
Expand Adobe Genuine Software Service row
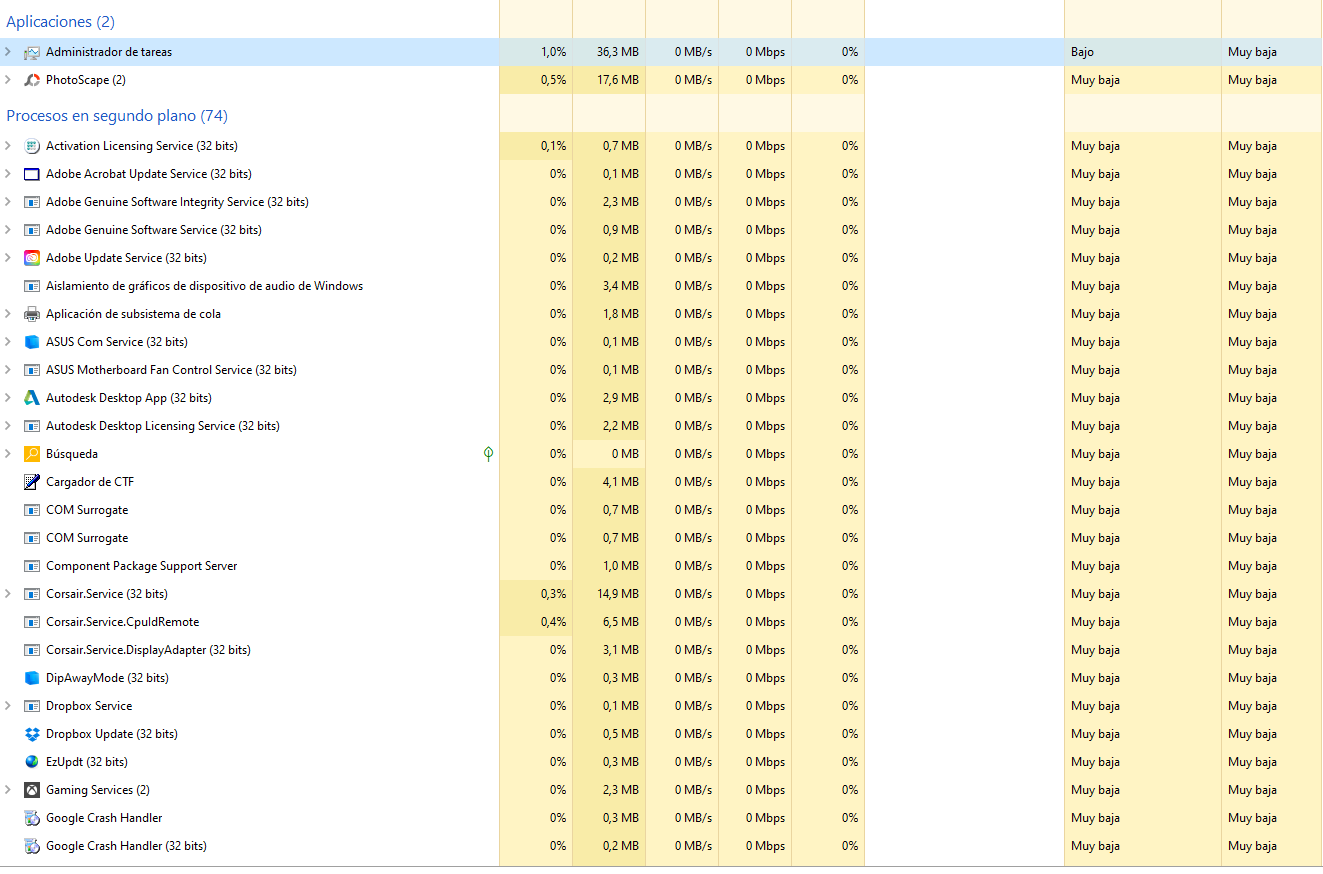(x=8, y=230)
